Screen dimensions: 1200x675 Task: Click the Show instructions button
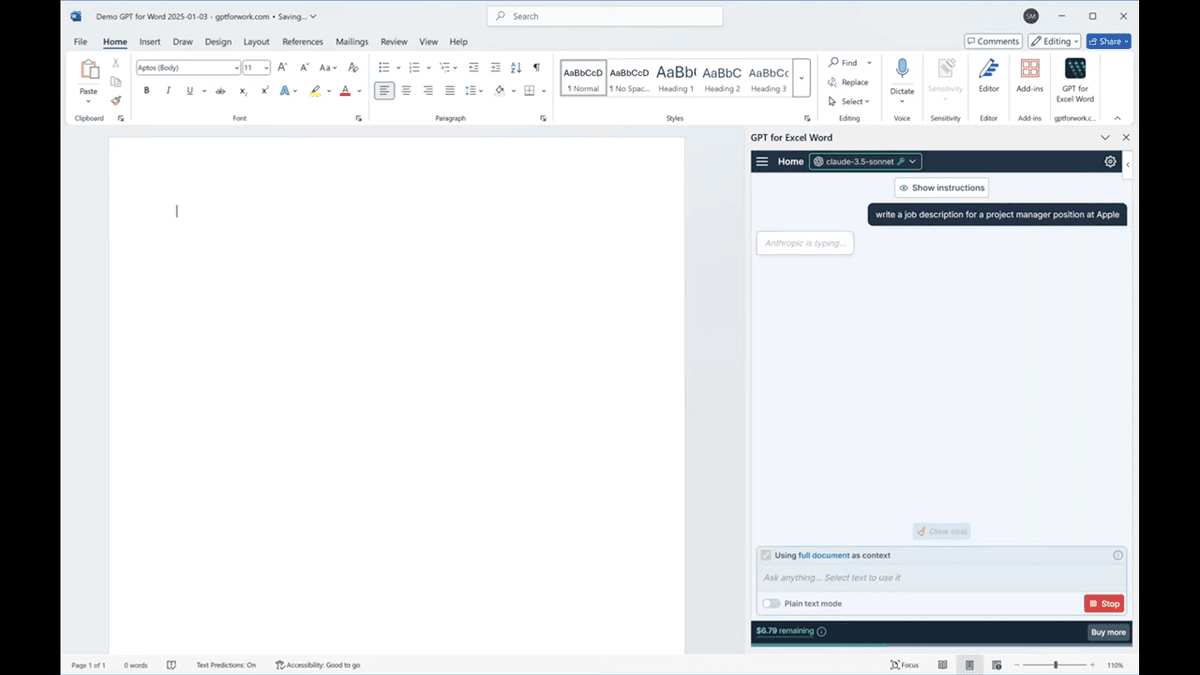click(x=941, y=187)
